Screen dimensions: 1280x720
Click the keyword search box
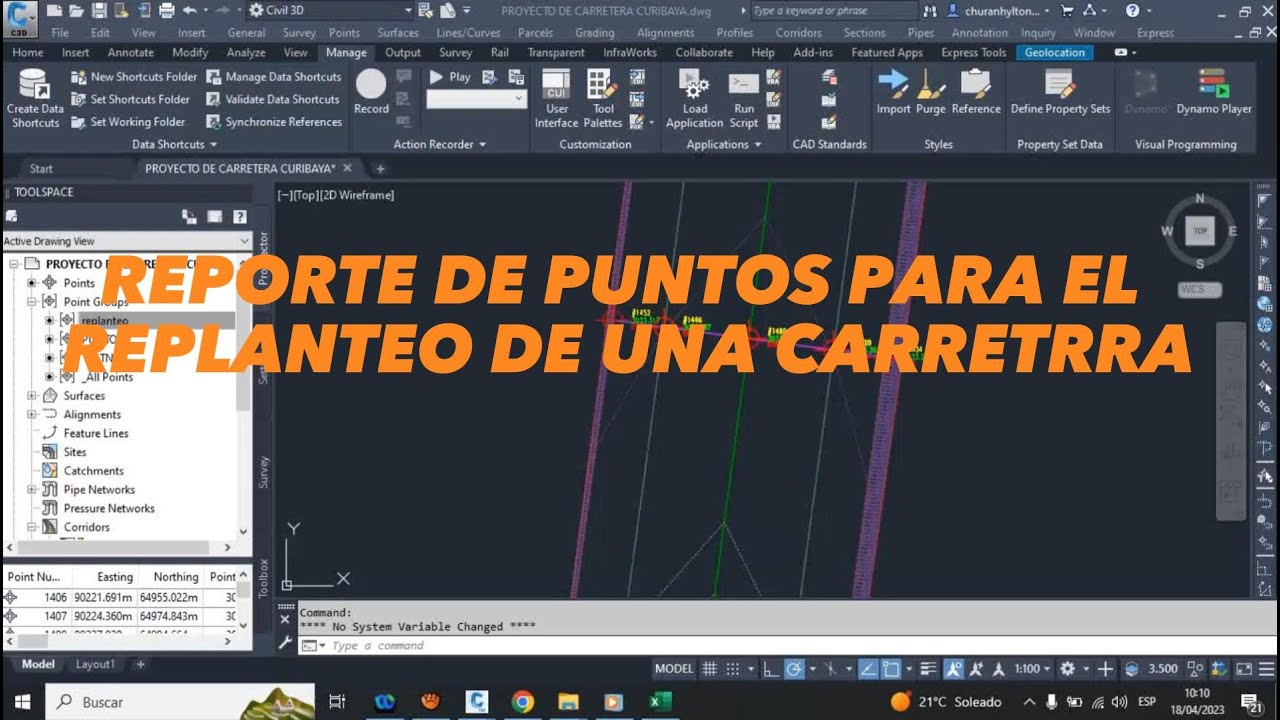click(x=833, y=10)
